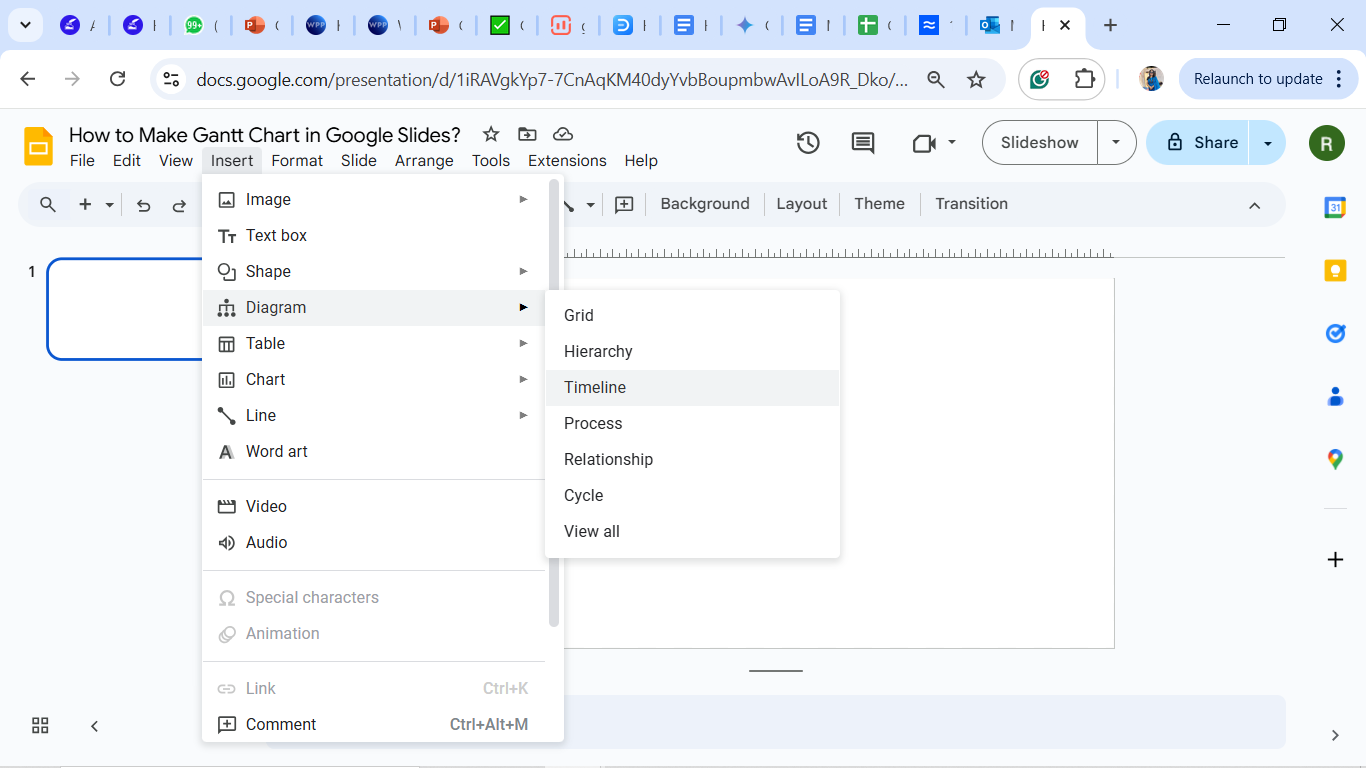
Task: Insert Comment from menu
Action: (375, 725)
